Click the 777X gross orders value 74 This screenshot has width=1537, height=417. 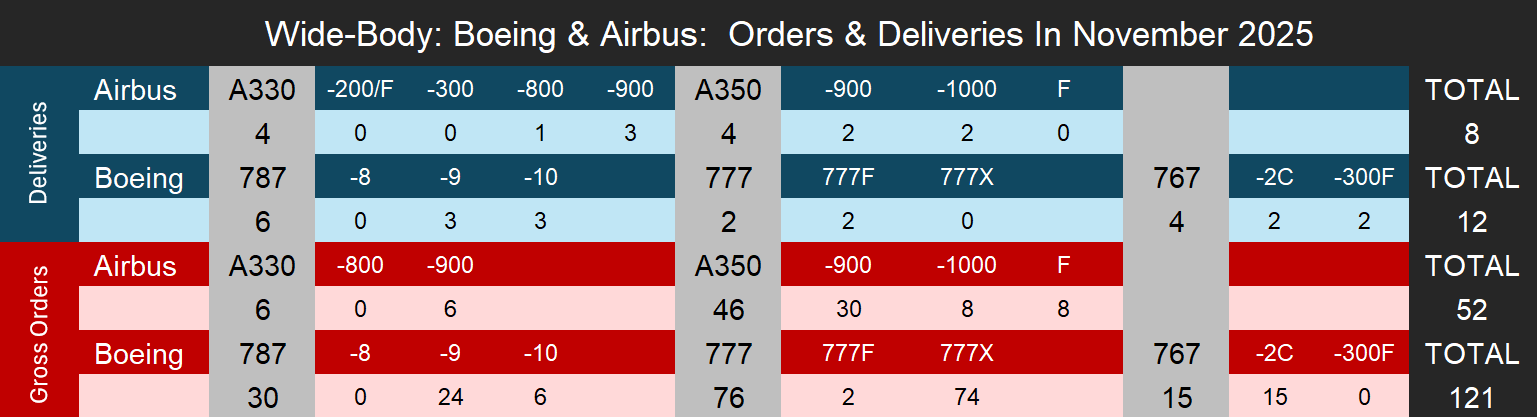(966, 398)
